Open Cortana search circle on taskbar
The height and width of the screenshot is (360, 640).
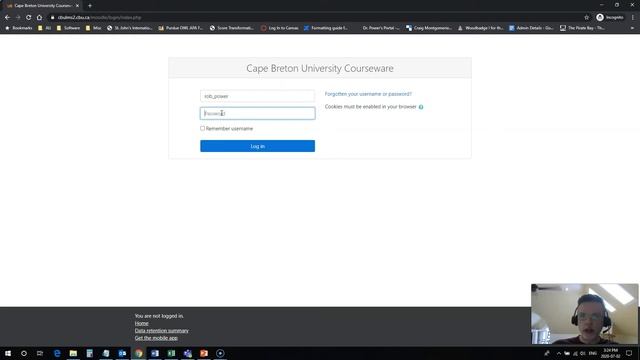tap(24, 353)
